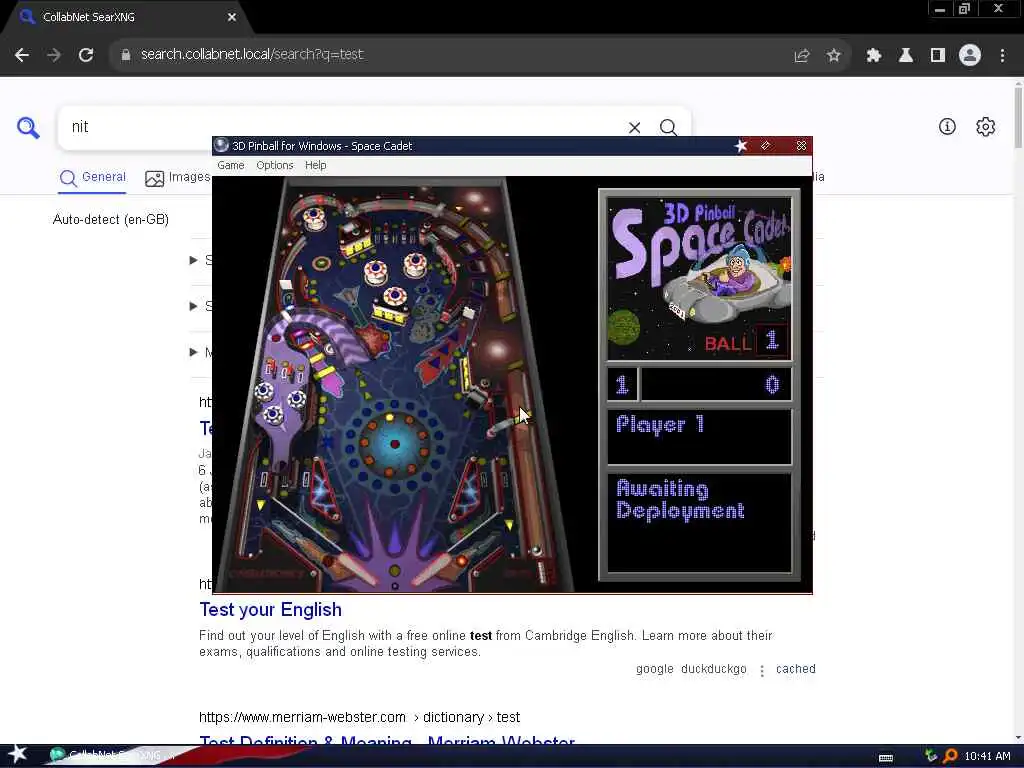
Task: Click the star button in Pinball title bar
Action: (x=741, y=146)
